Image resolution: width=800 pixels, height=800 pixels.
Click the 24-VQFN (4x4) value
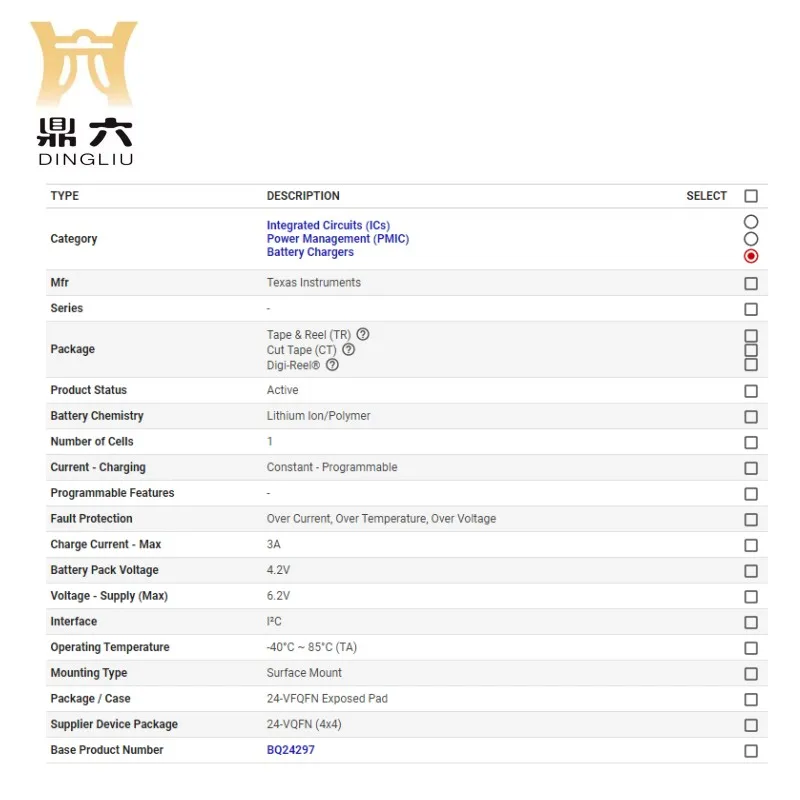tap(304, 724)
